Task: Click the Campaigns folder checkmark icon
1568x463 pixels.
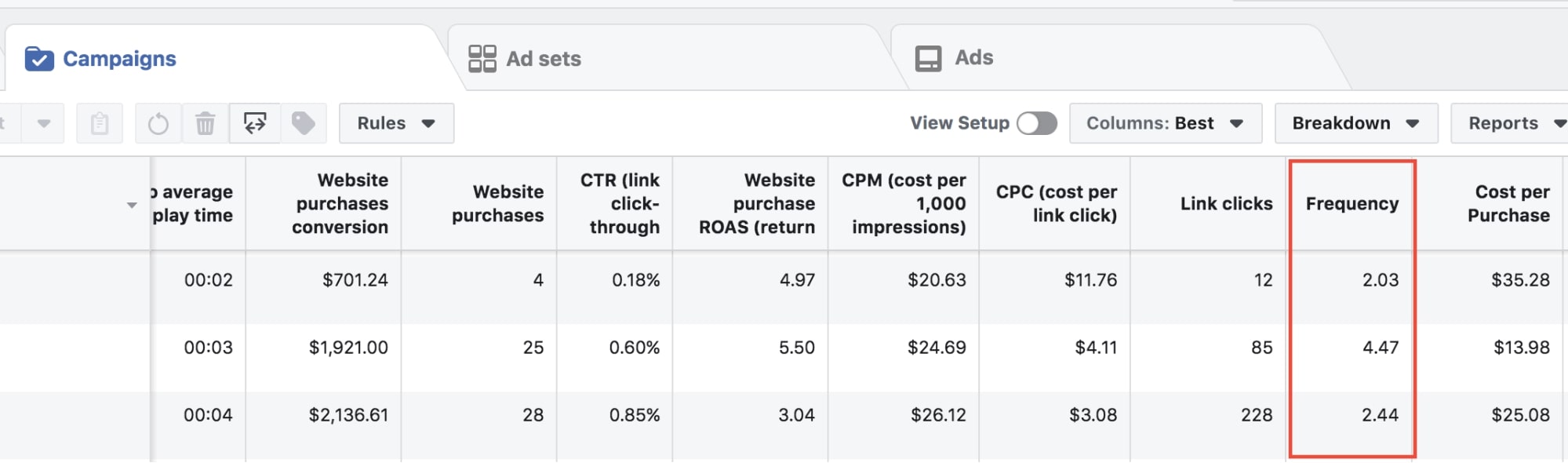Action: pyautogui.click(x=39, y=59)
